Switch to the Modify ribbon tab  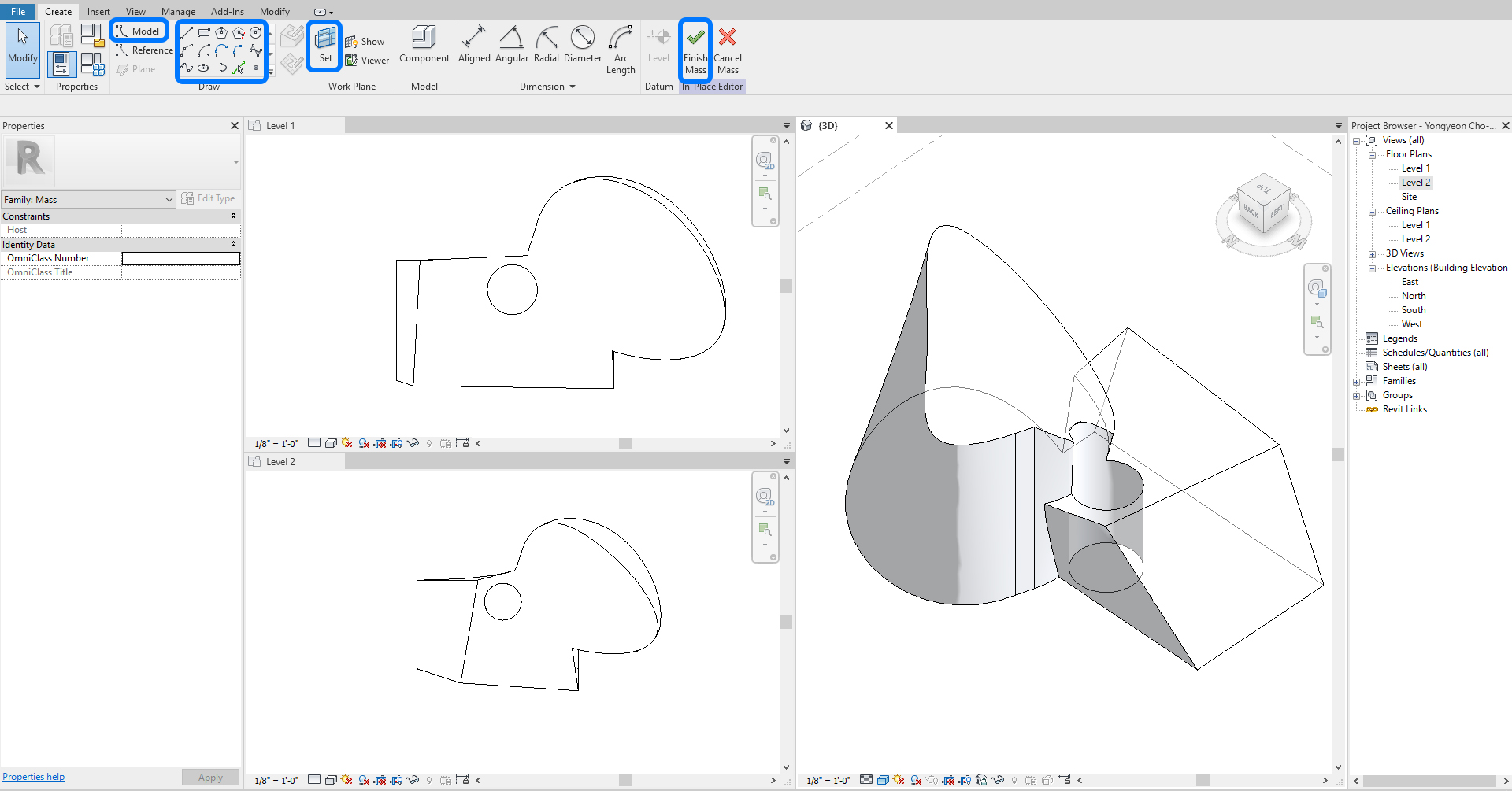(x=275, y=11)
